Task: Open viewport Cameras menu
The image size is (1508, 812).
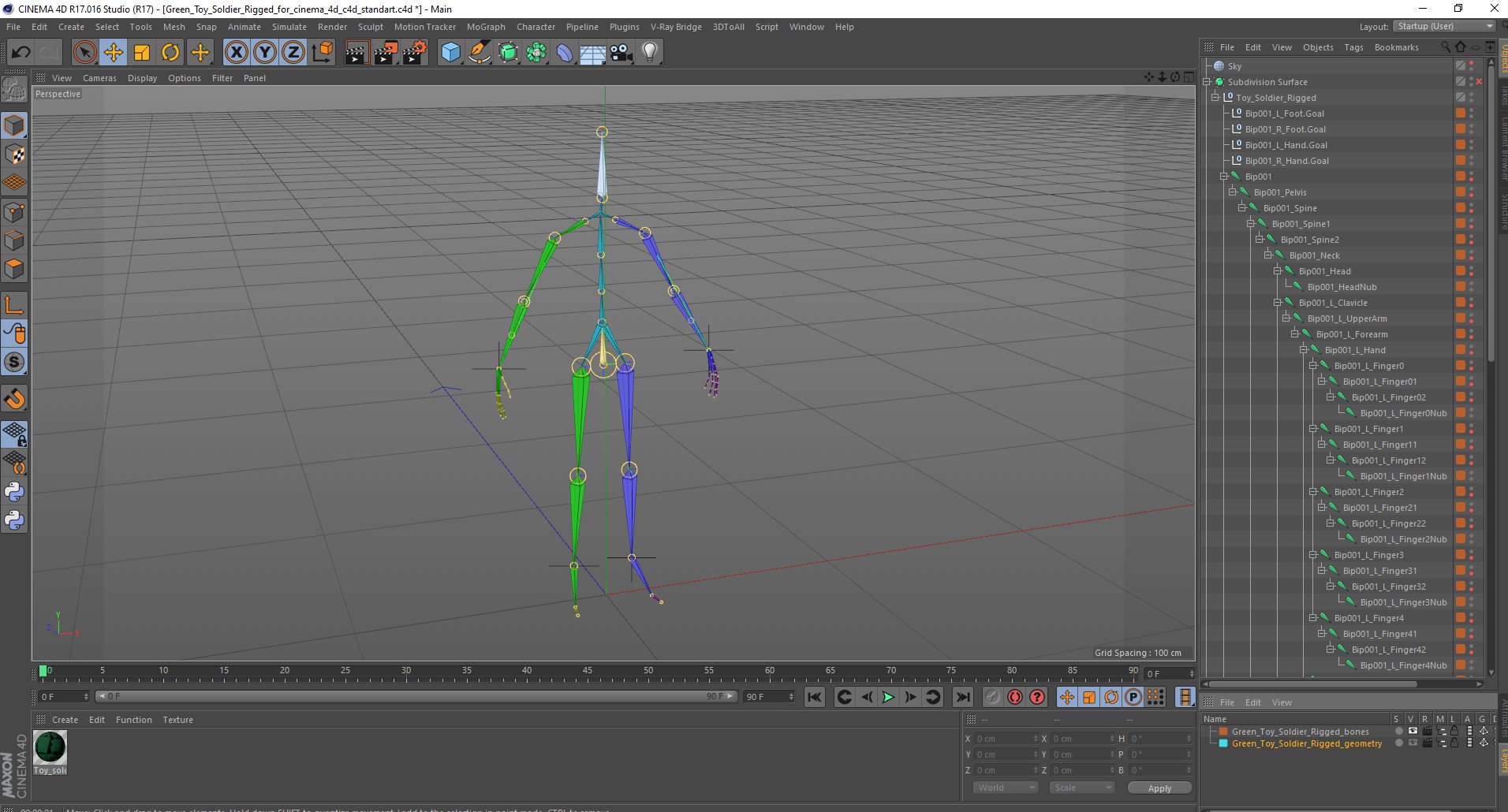Action: click(99, 78)
